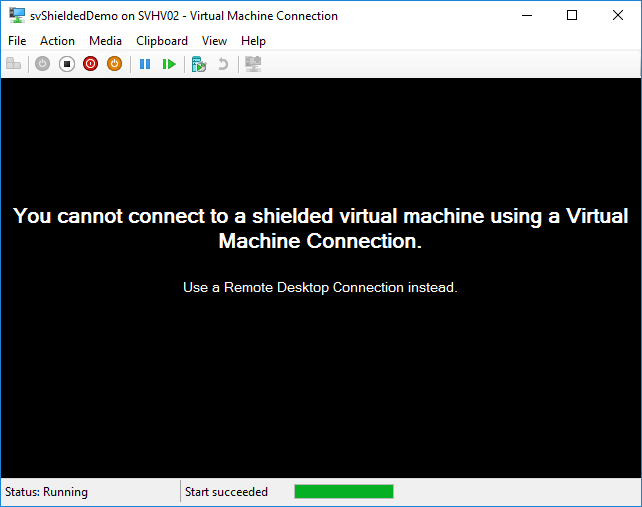The image size is (642, 507).
Task: Click the 'Status: Running' status text
Action: click(46, 491)
